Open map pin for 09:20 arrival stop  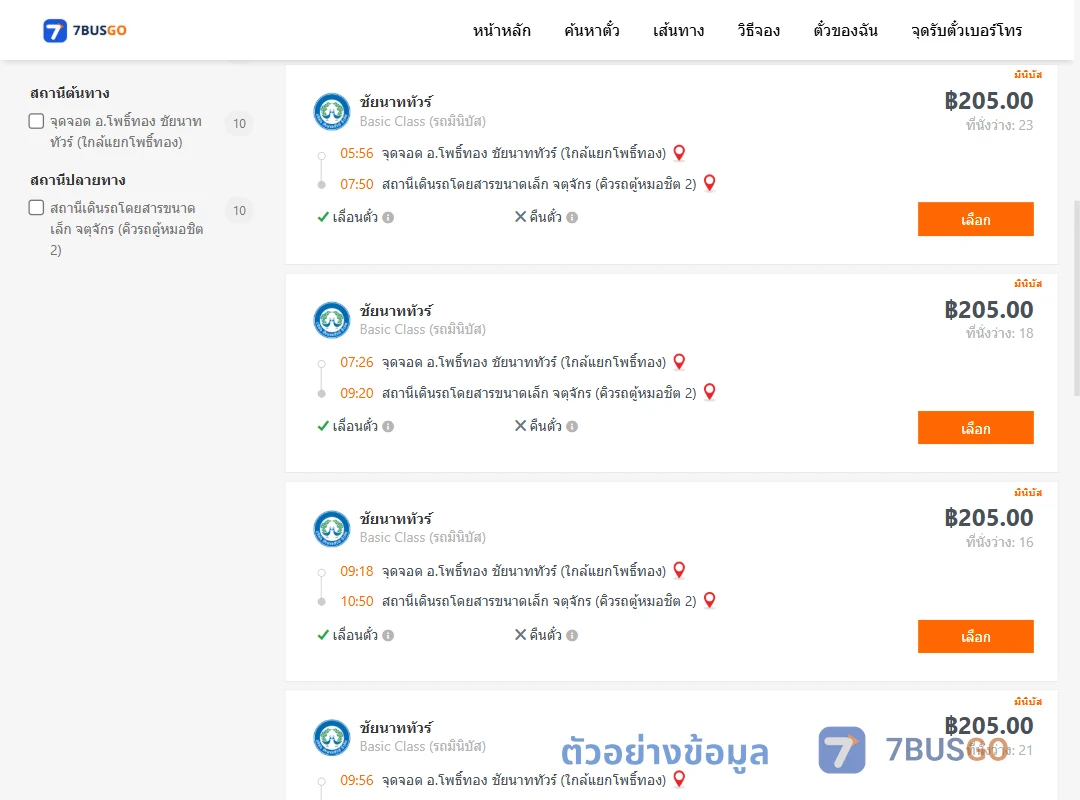coord(709,392)
